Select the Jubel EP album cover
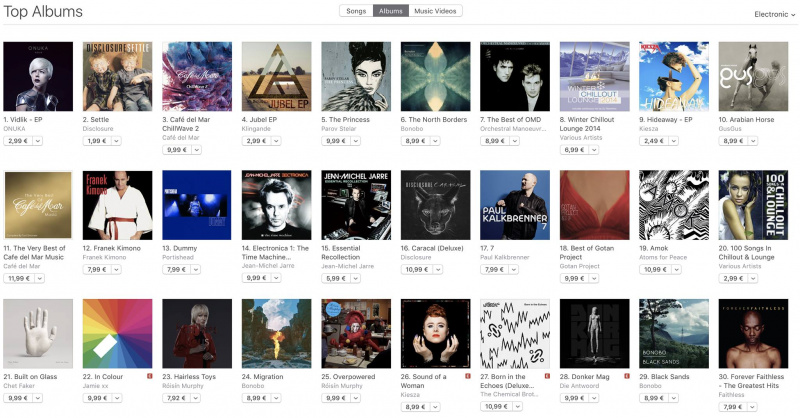The width and height of the screenshot is (800, 418). point(277,77)
